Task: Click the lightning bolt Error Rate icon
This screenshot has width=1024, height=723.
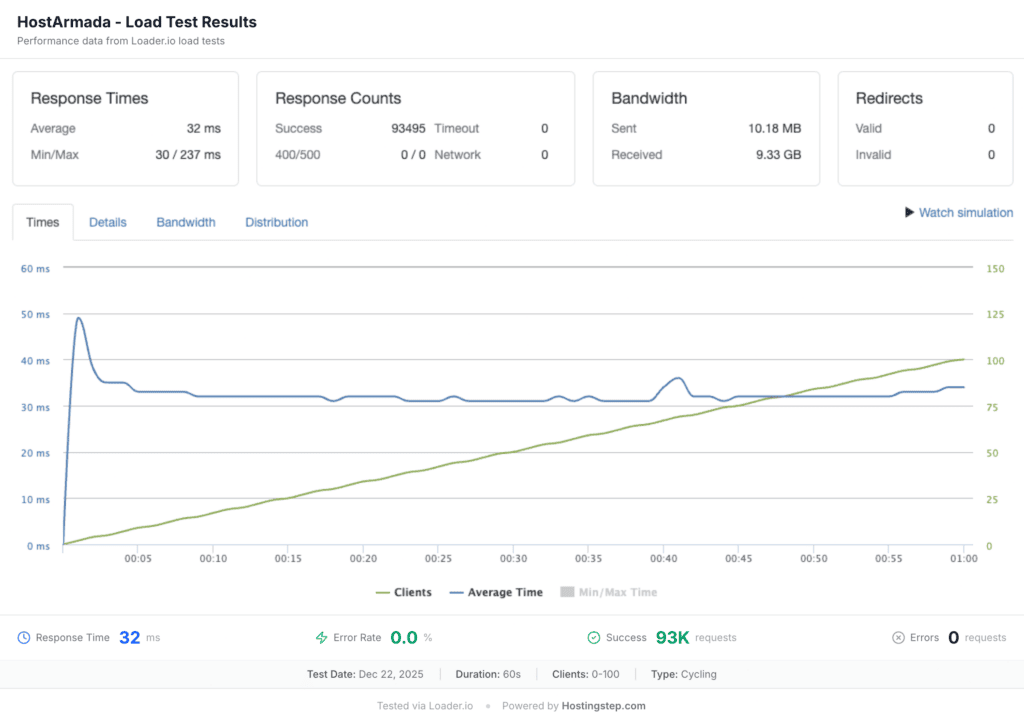Action: (x=322, y=638)
